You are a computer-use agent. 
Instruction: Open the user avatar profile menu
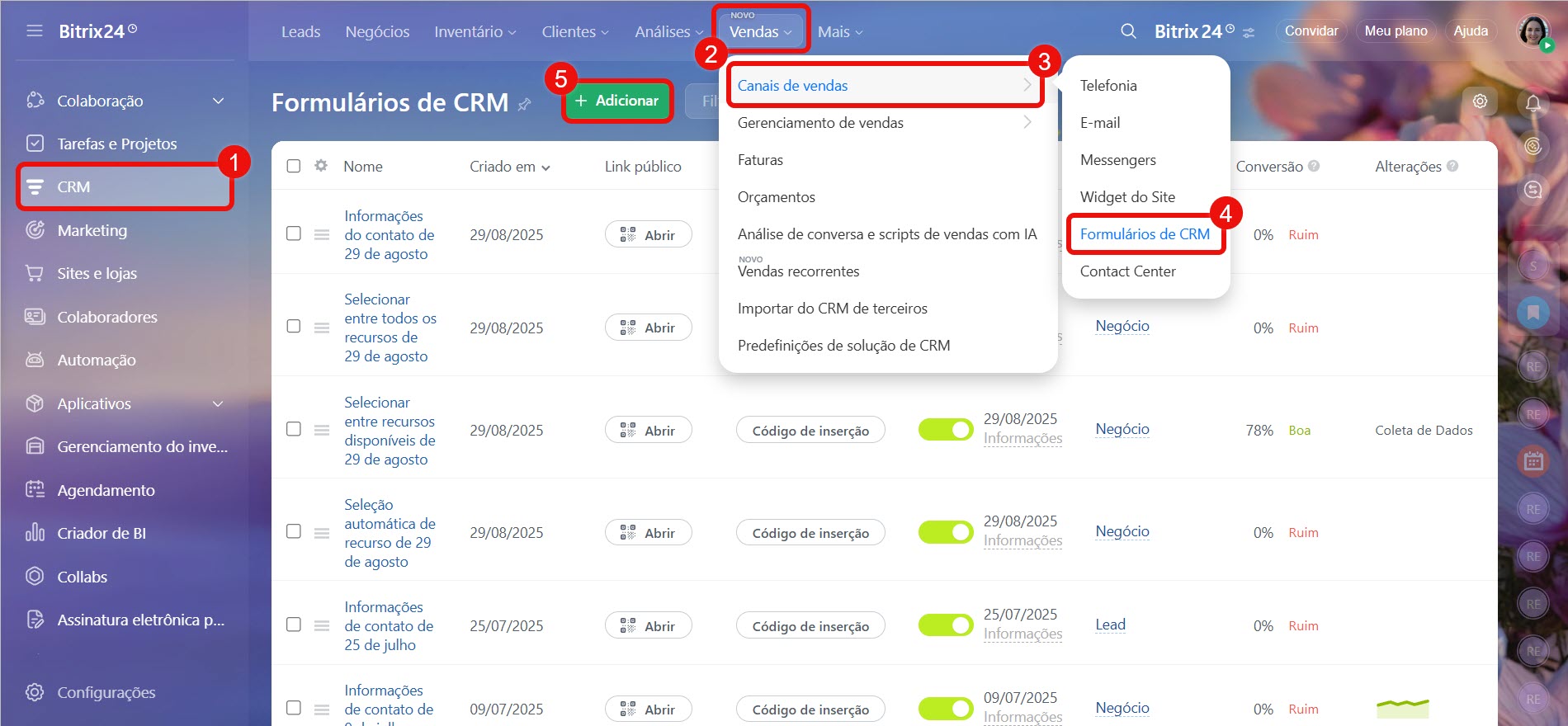(1534, 31)
